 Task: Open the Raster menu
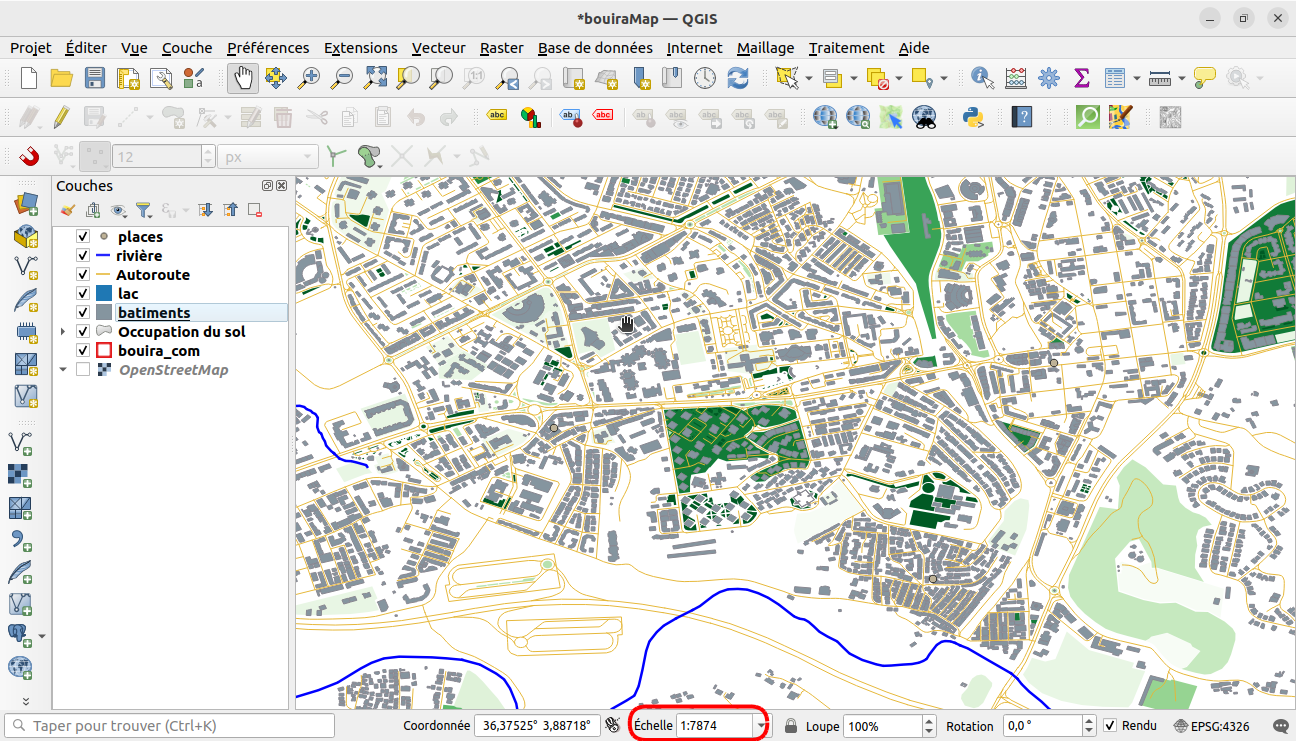tap(501, 48)
